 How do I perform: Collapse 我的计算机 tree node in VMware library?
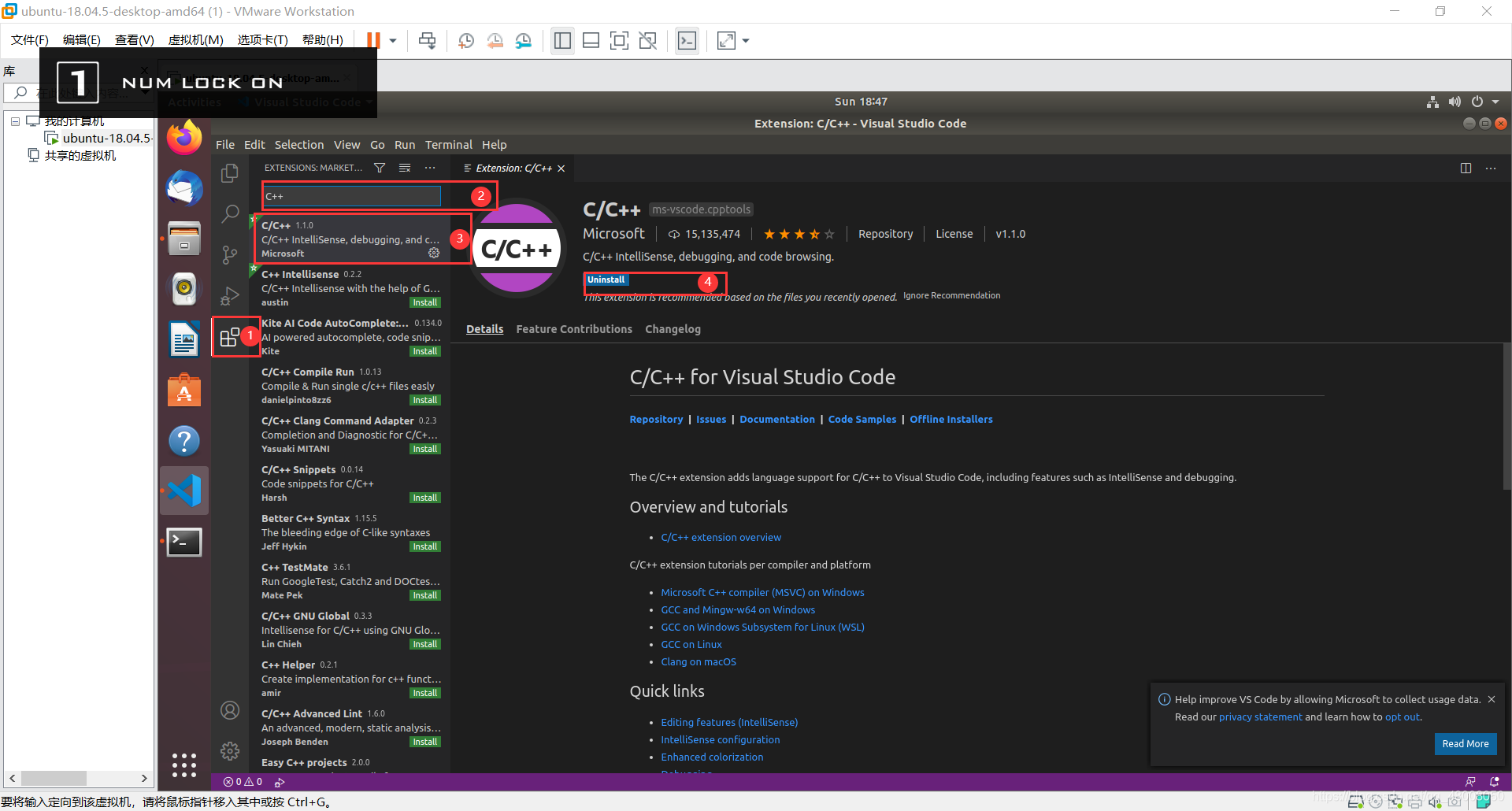click(15, 121)
